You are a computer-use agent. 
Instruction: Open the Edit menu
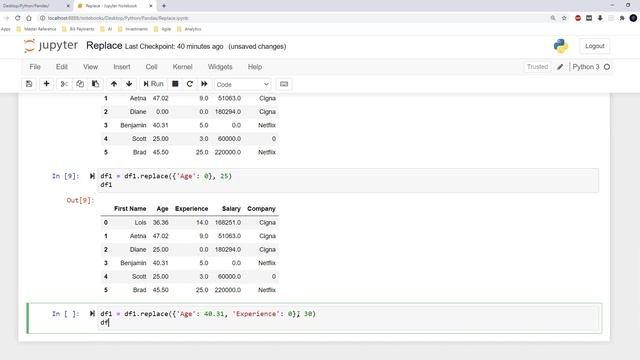point(62,67)
